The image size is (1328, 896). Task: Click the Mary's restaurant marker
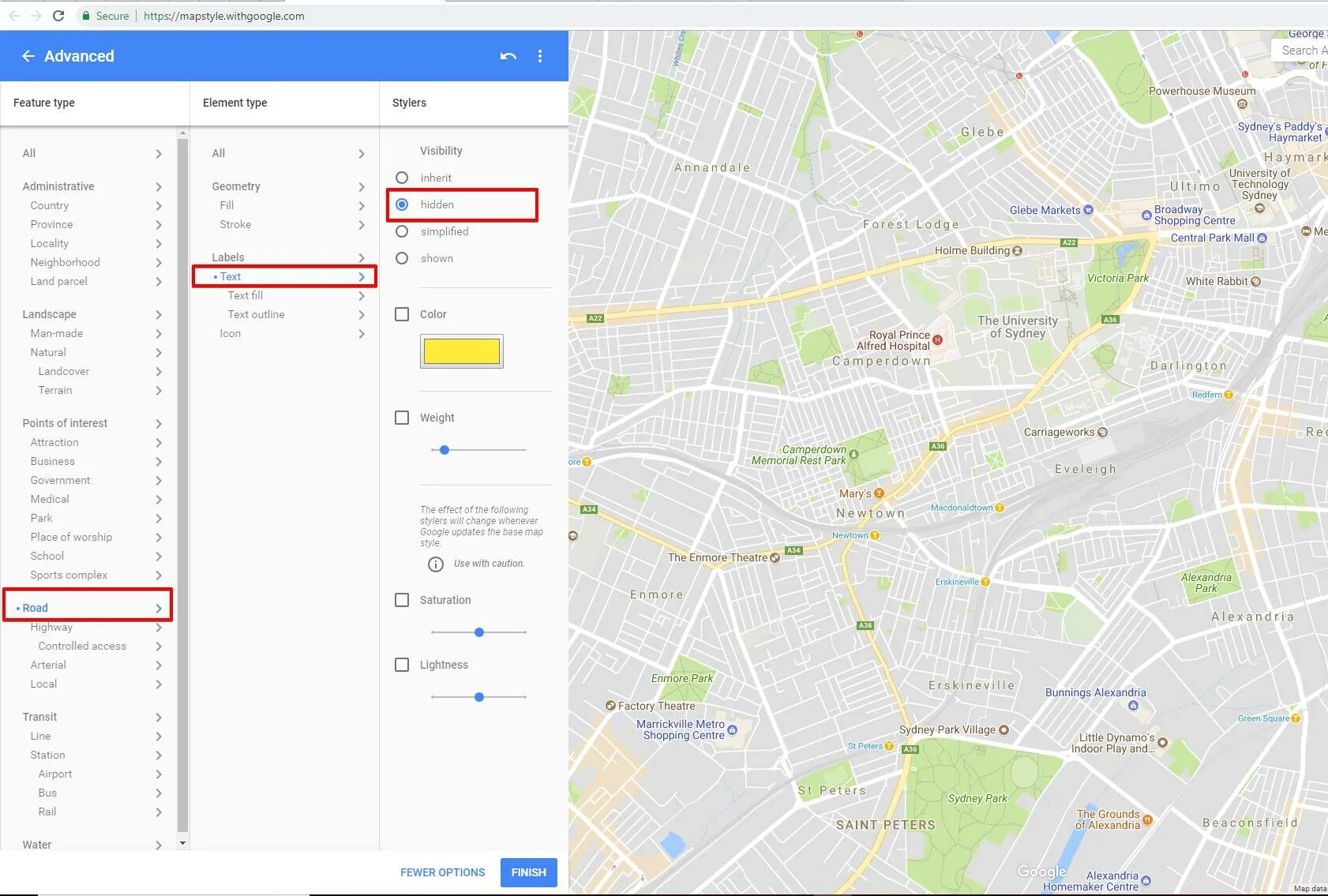(x=879, y=493)
